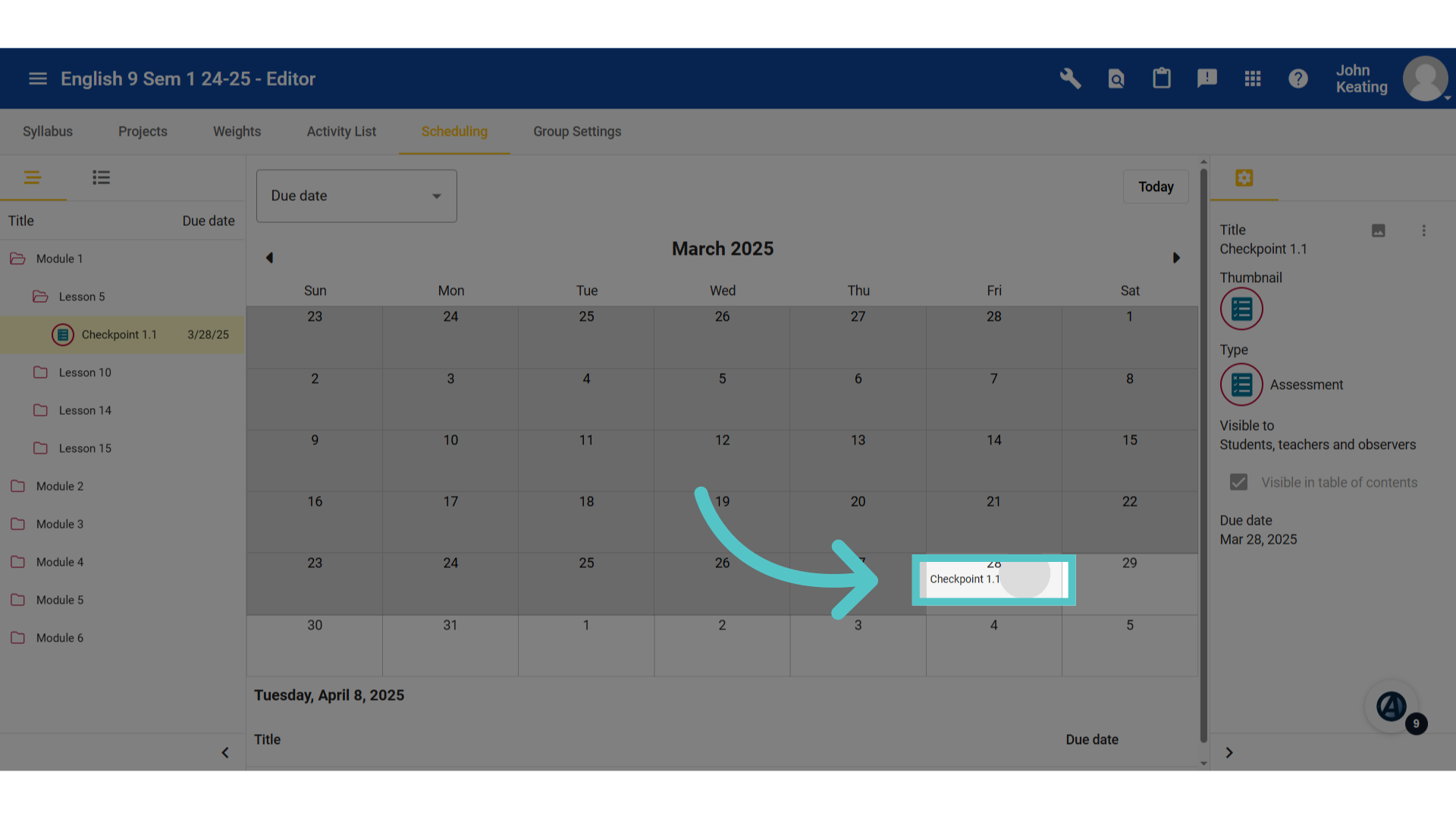Click the thumbnail image icon beside Title
This screenshot has height=819, width=1456.
pos(1379,231)
